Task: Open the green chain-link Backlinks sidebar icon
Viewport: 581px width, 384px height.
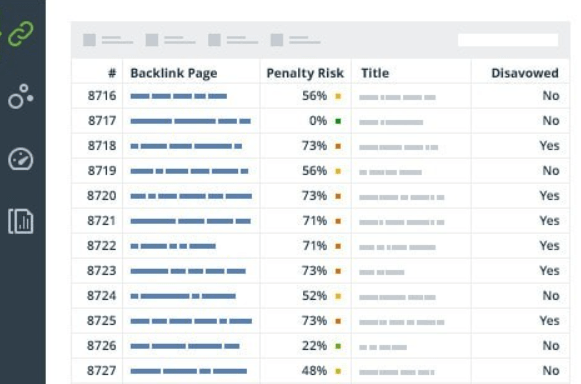Action: (21, 34)
